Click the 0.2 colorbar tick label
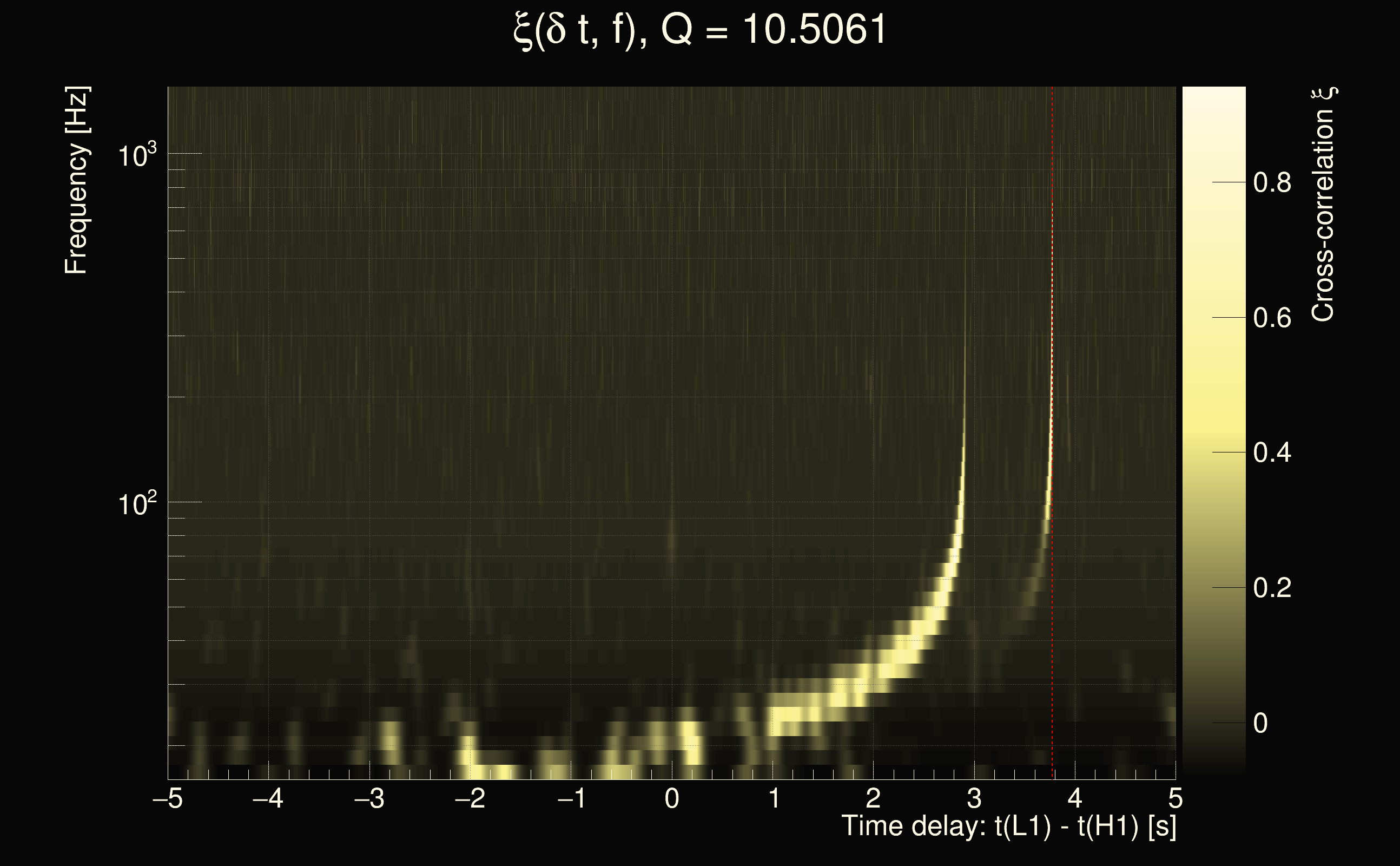 [x=1272, y=588]
